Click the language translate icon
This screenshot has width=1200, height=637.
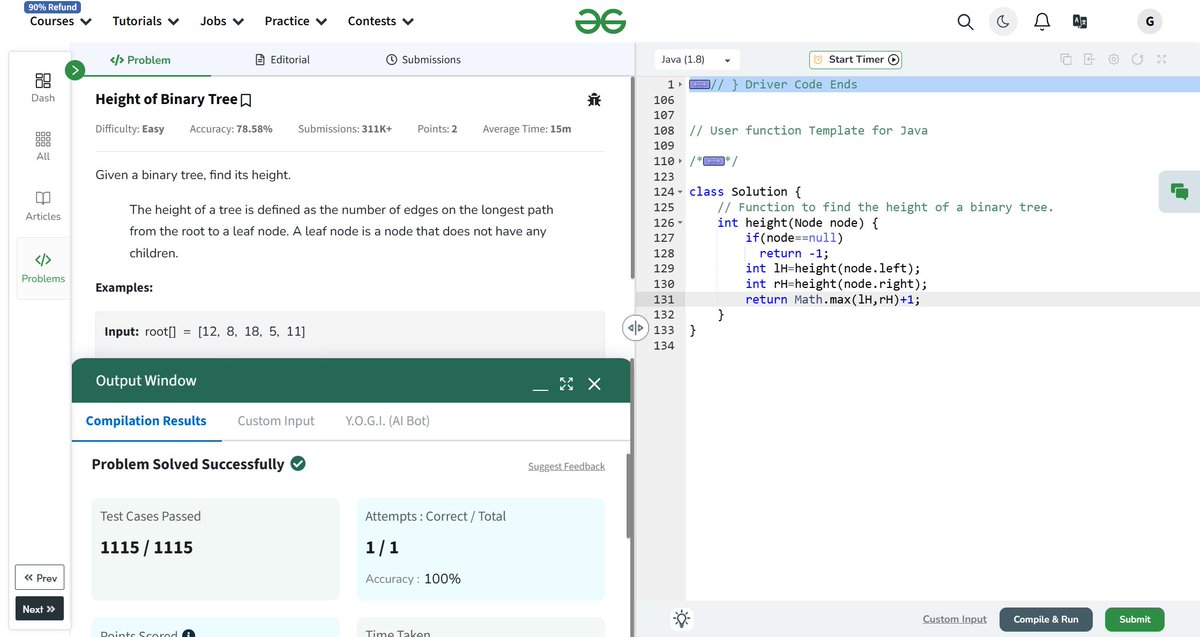coord(1079,21)
